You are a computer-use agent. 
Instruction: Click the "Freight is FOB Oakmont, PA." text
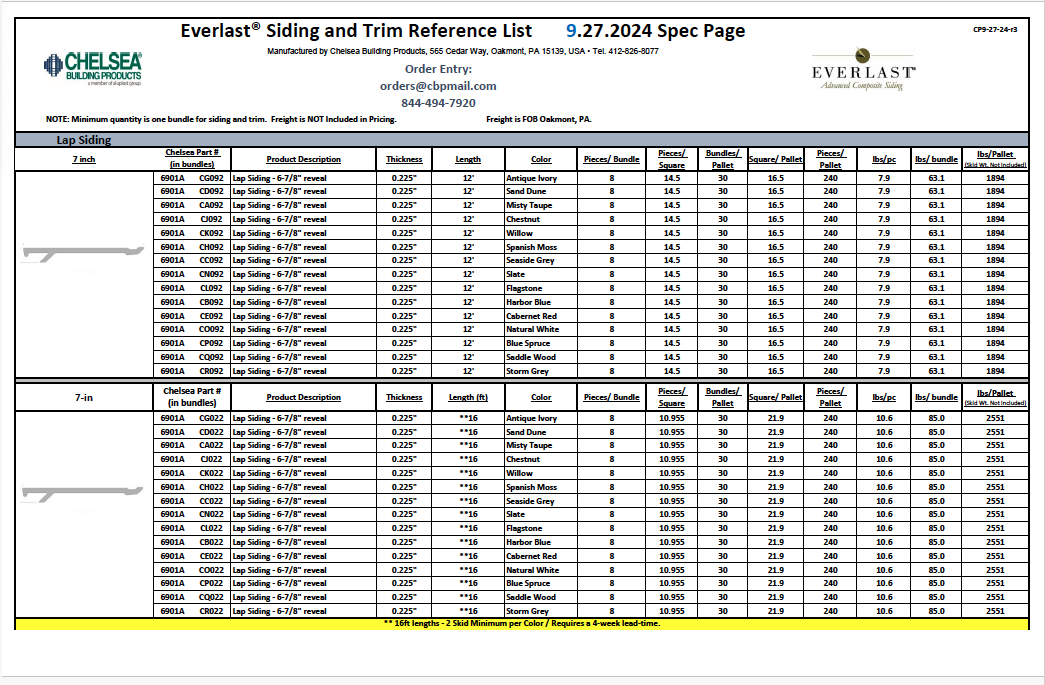coord(538,119)
